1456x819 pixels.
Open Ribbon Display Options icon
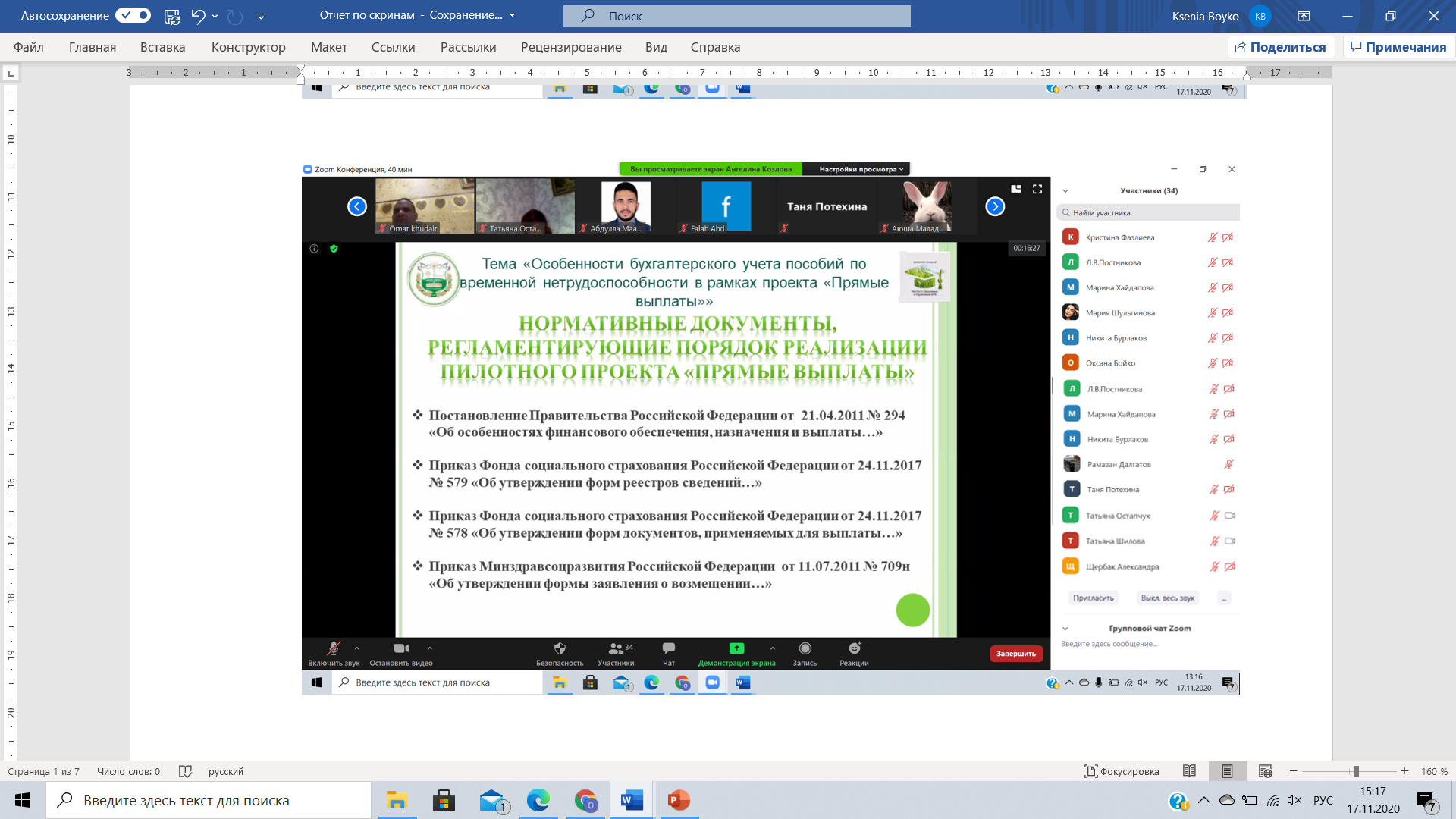[x=1304, y=16]
